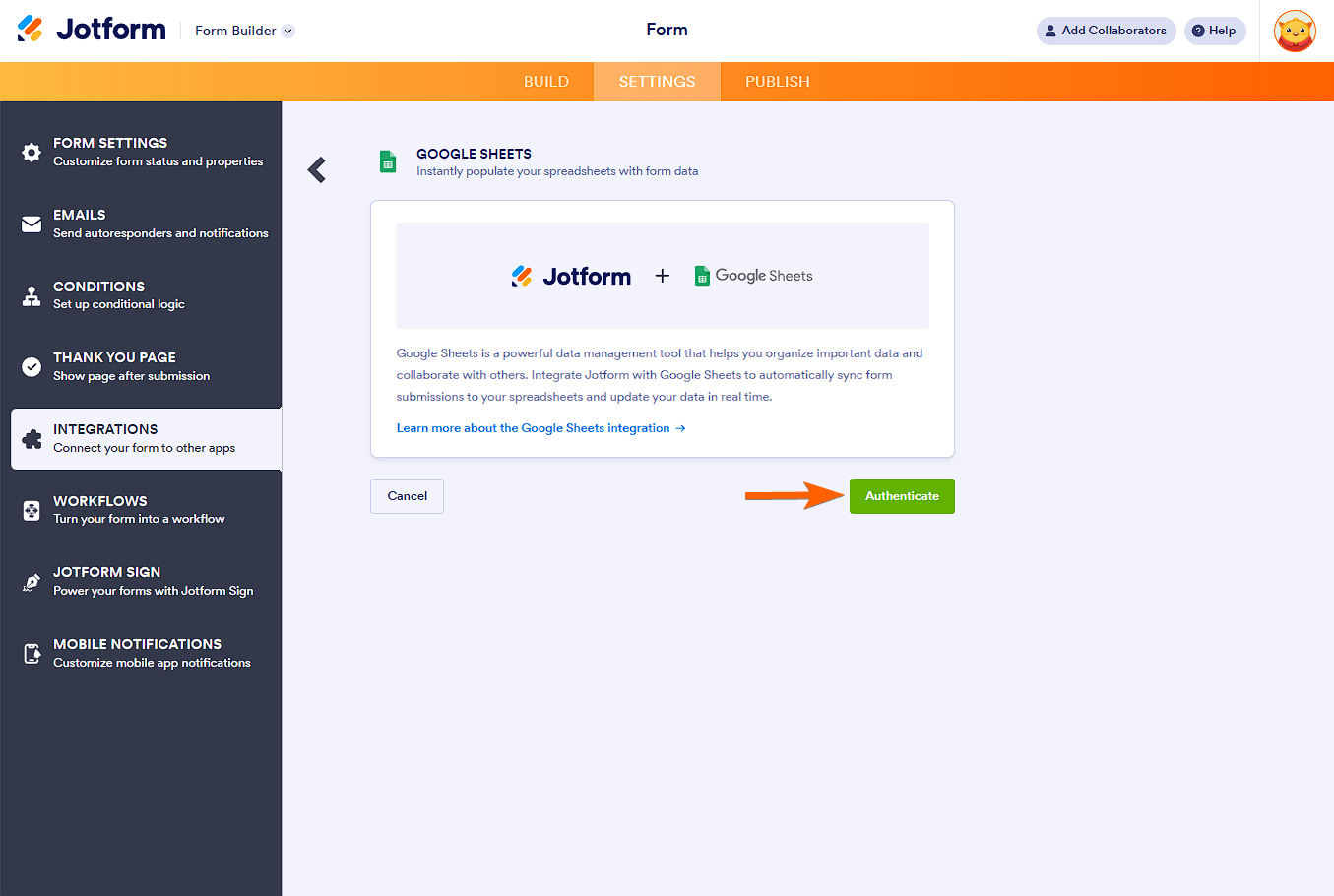This screenshot has width=1334, height=896.
Task: Click the Jotform logo in integration banner
Action: 571,277
